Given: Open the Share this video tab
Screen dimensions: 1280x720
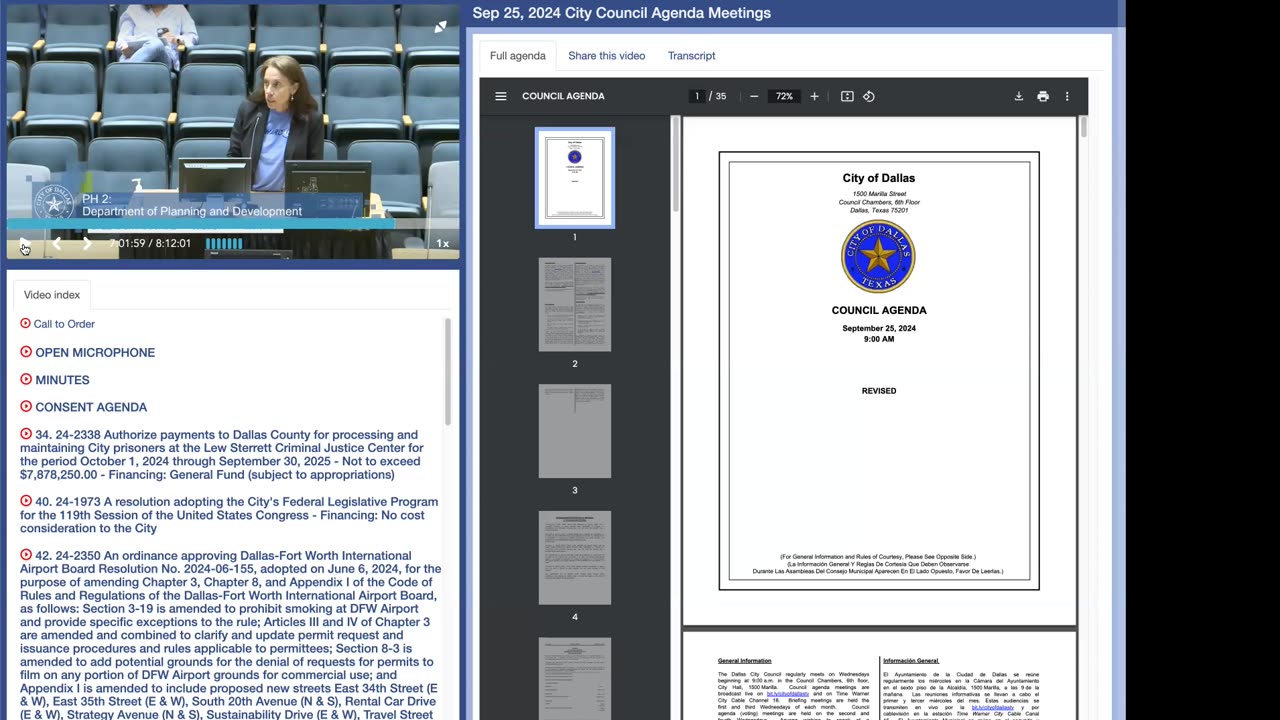Looking at the screenshot, I should [x=607, y=56].
